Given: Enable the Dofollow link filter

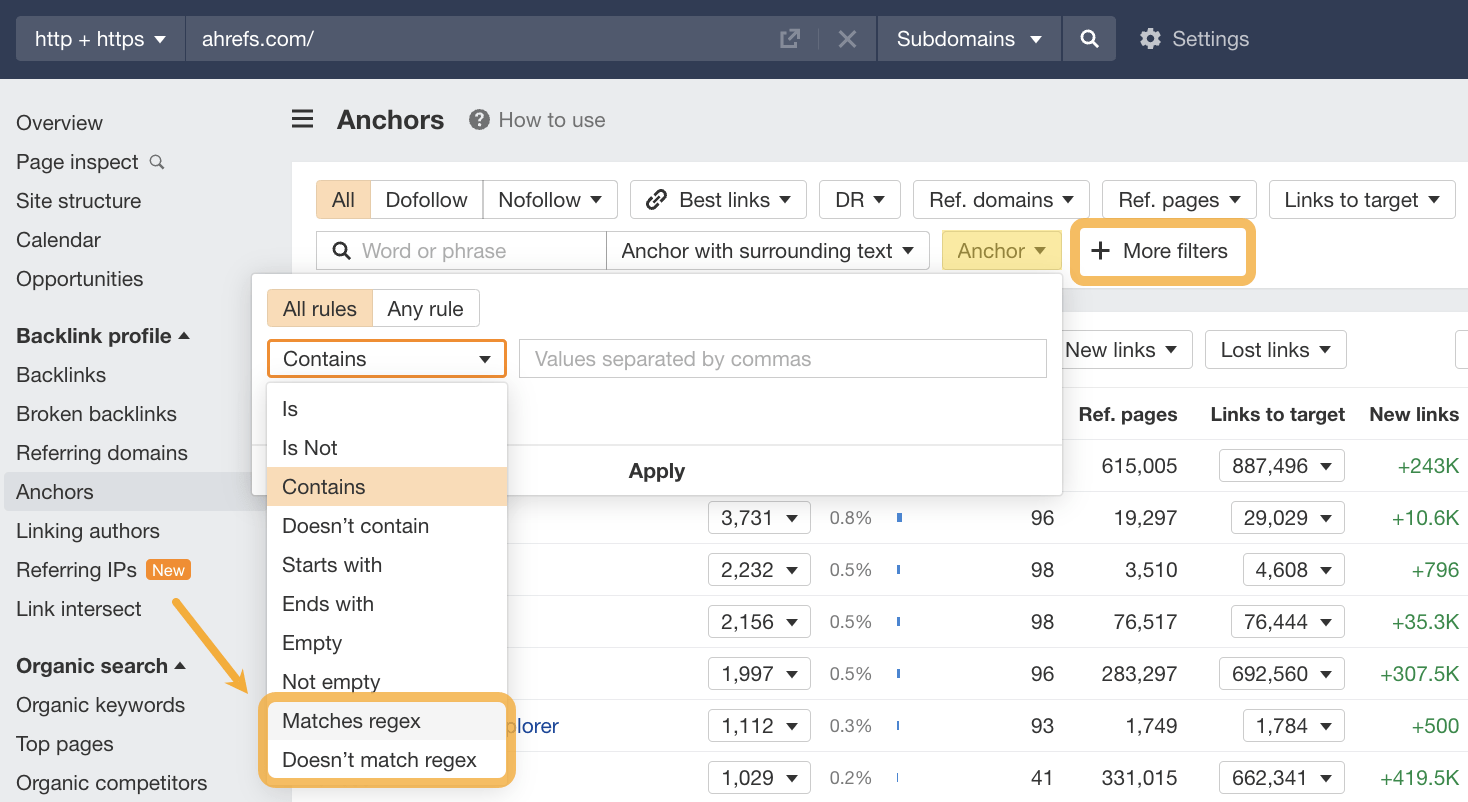Looking at the screenshot, I should [426, 200].
